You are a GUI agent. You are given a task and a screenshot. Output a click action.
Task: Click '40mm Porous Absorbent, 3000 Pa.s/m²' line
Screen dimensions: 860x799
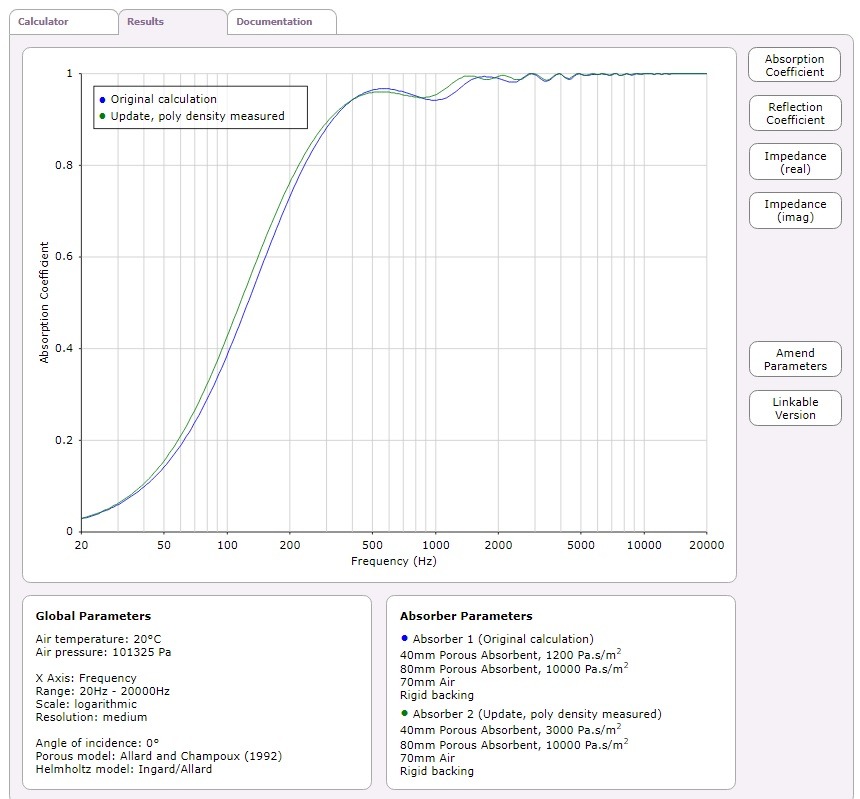[511, 729]
